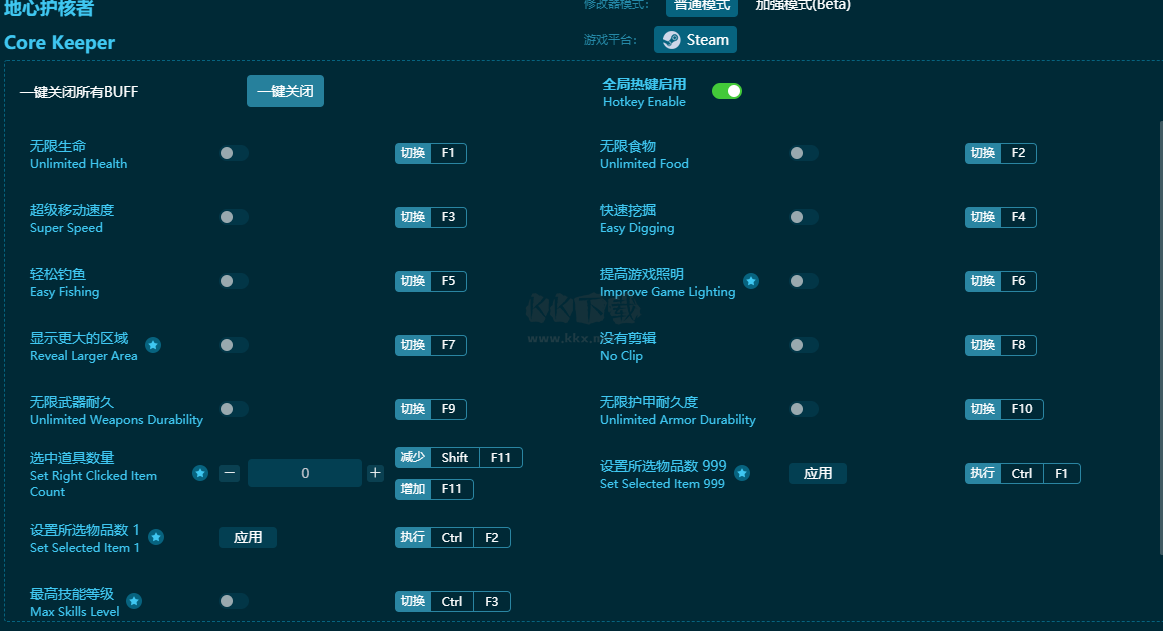Click Ctrl F2 execute hotkey box
The height and width of the screenshot is (631, 1163).
tap(452, 537)
